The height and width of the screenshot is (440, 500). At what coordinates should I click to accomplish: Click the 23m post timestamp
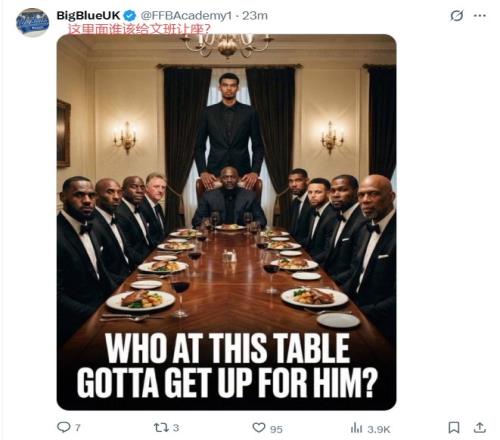[255, 16]
